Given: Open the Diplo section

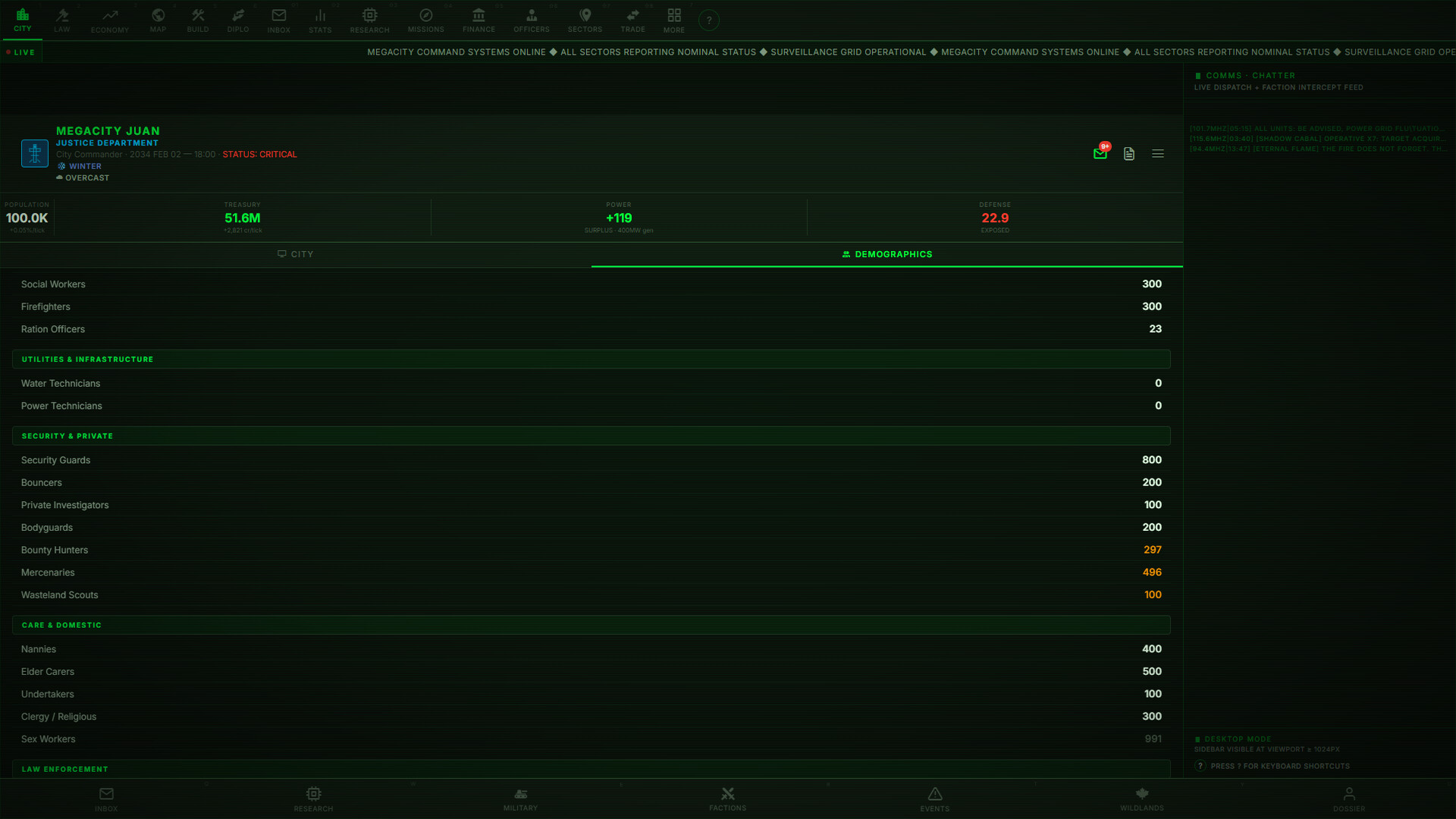Looking at the screenshot, I should pos(238,20).
